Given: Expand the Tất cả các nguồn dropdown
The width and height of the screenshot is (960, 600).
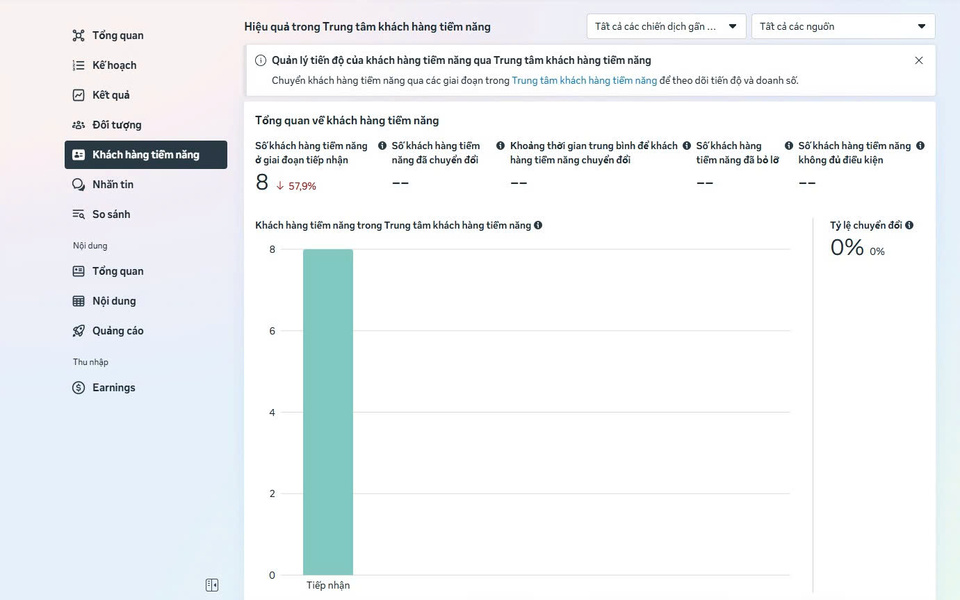Looking at the screenshot, I should (x=842, y=27).
